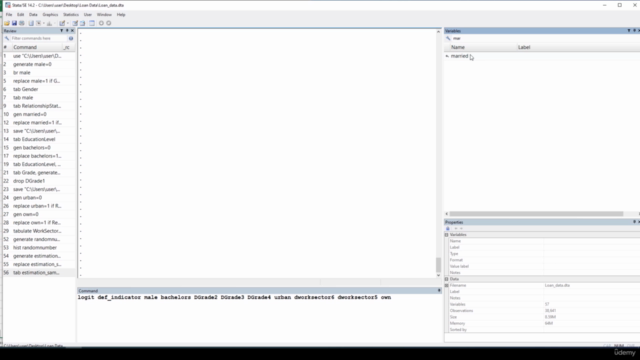Viewport: 640px width, 360px height.
Task: Pin the Command panel
Action: click(439, 291)
